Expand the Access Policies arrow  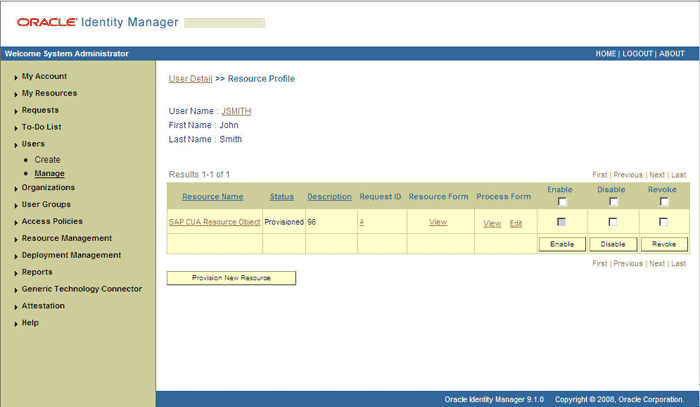pyautogui.click(x=16, y=223)
